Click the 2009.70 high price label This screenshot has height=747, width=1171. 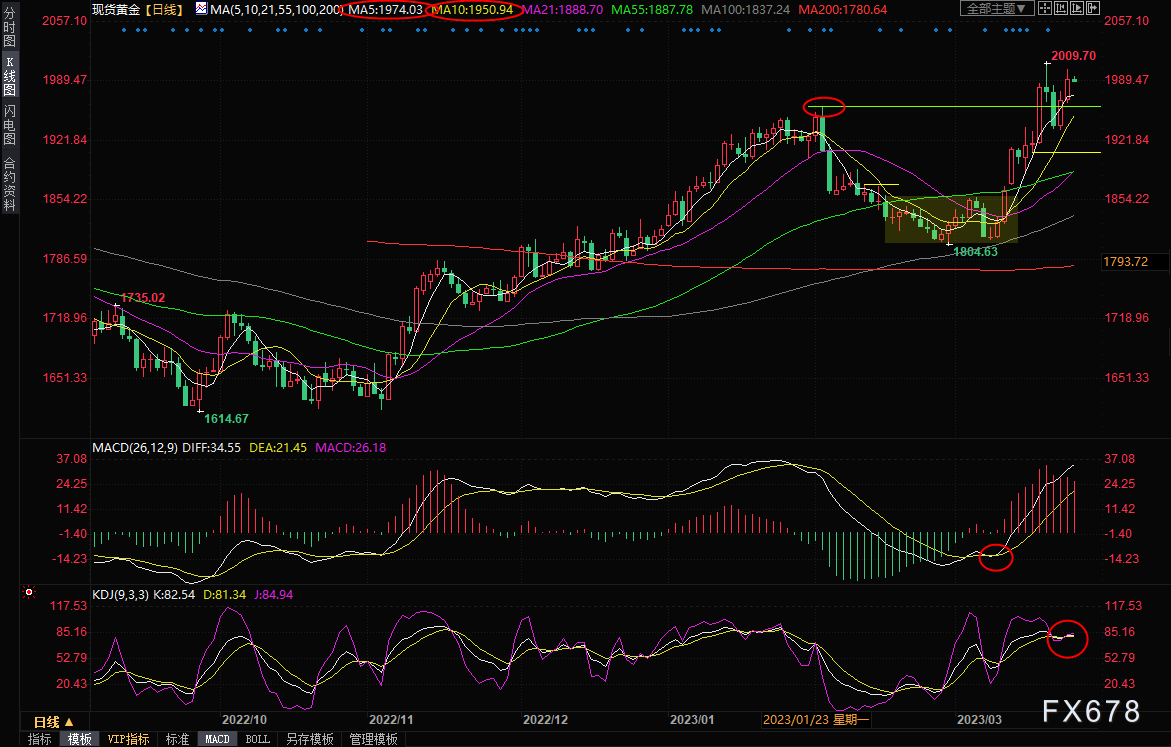coord(1073,56)
